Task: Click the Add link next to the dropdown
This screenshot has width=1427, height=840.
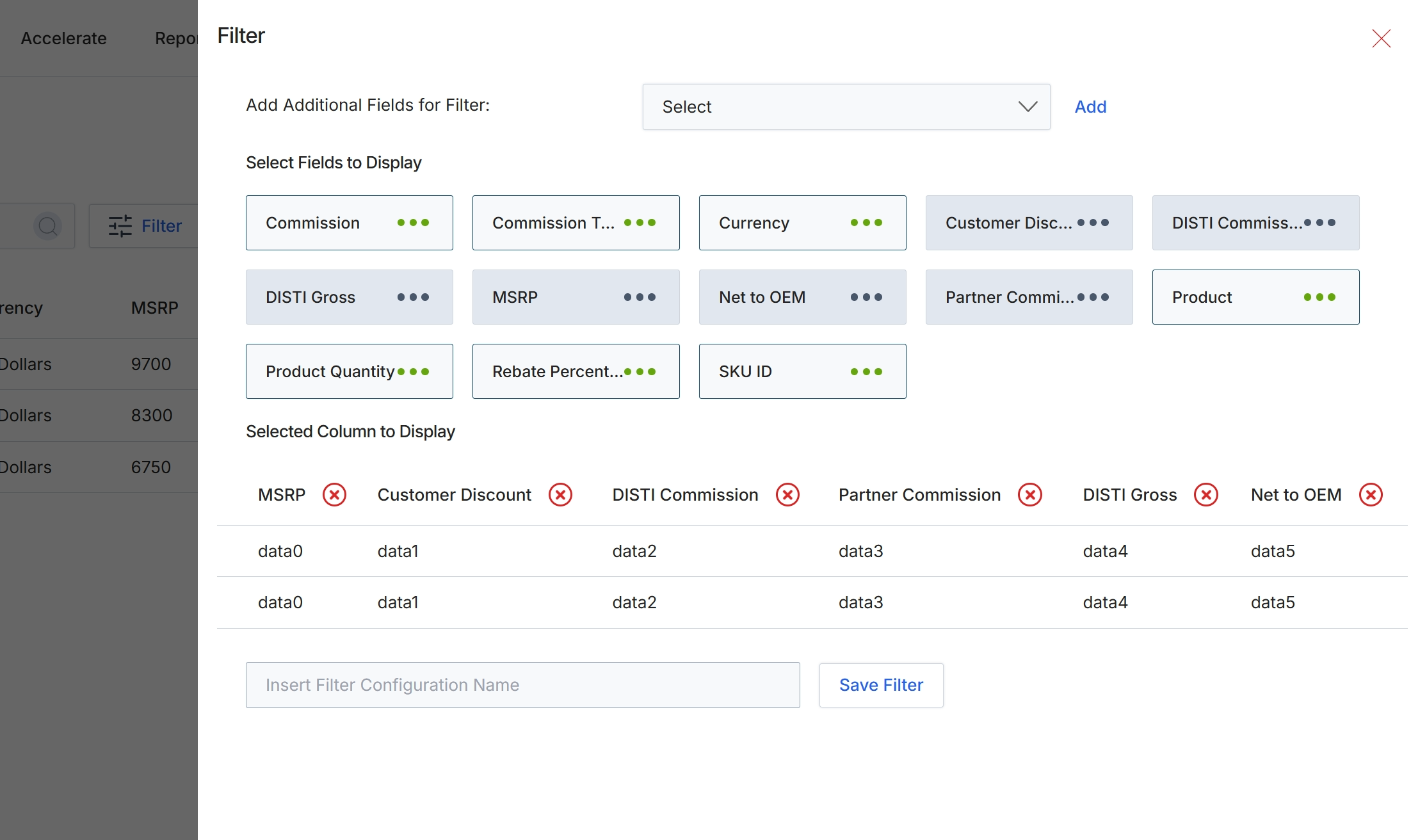Action: point(1090,107)
